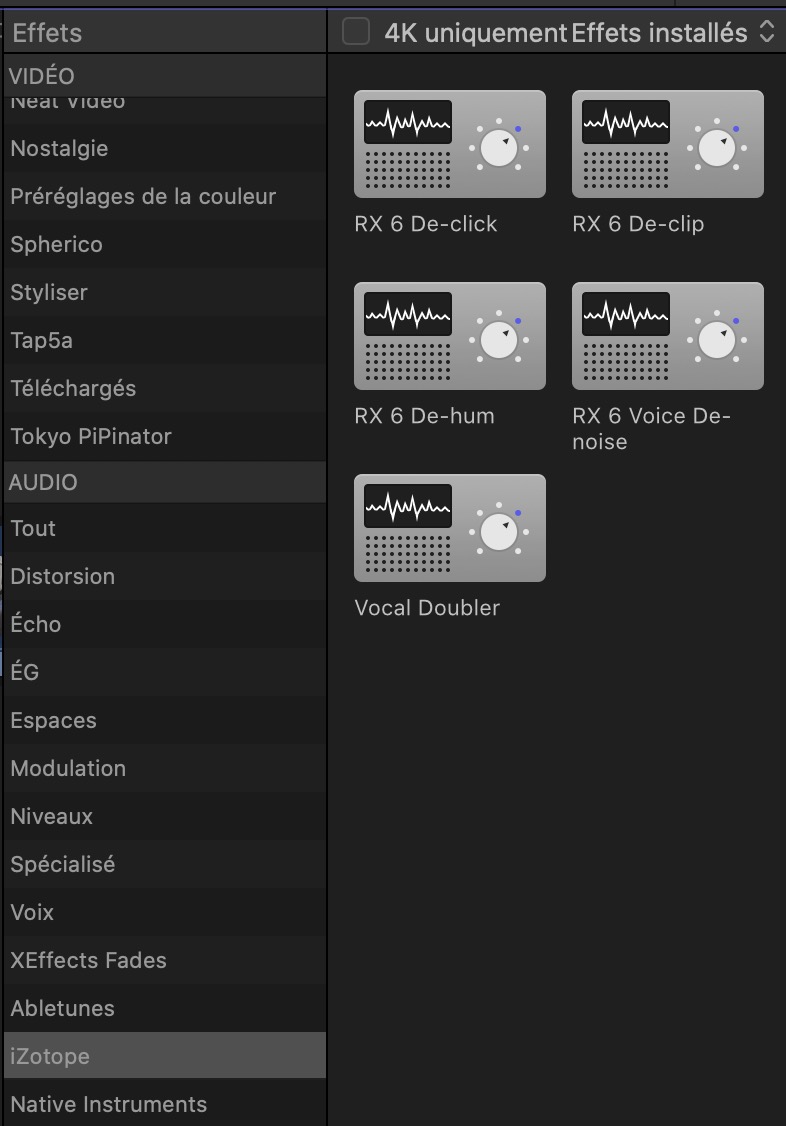786x1126 pixels.
Task: Choose the Tokyo PiPinator category
Action: click(x=164, y=437)
